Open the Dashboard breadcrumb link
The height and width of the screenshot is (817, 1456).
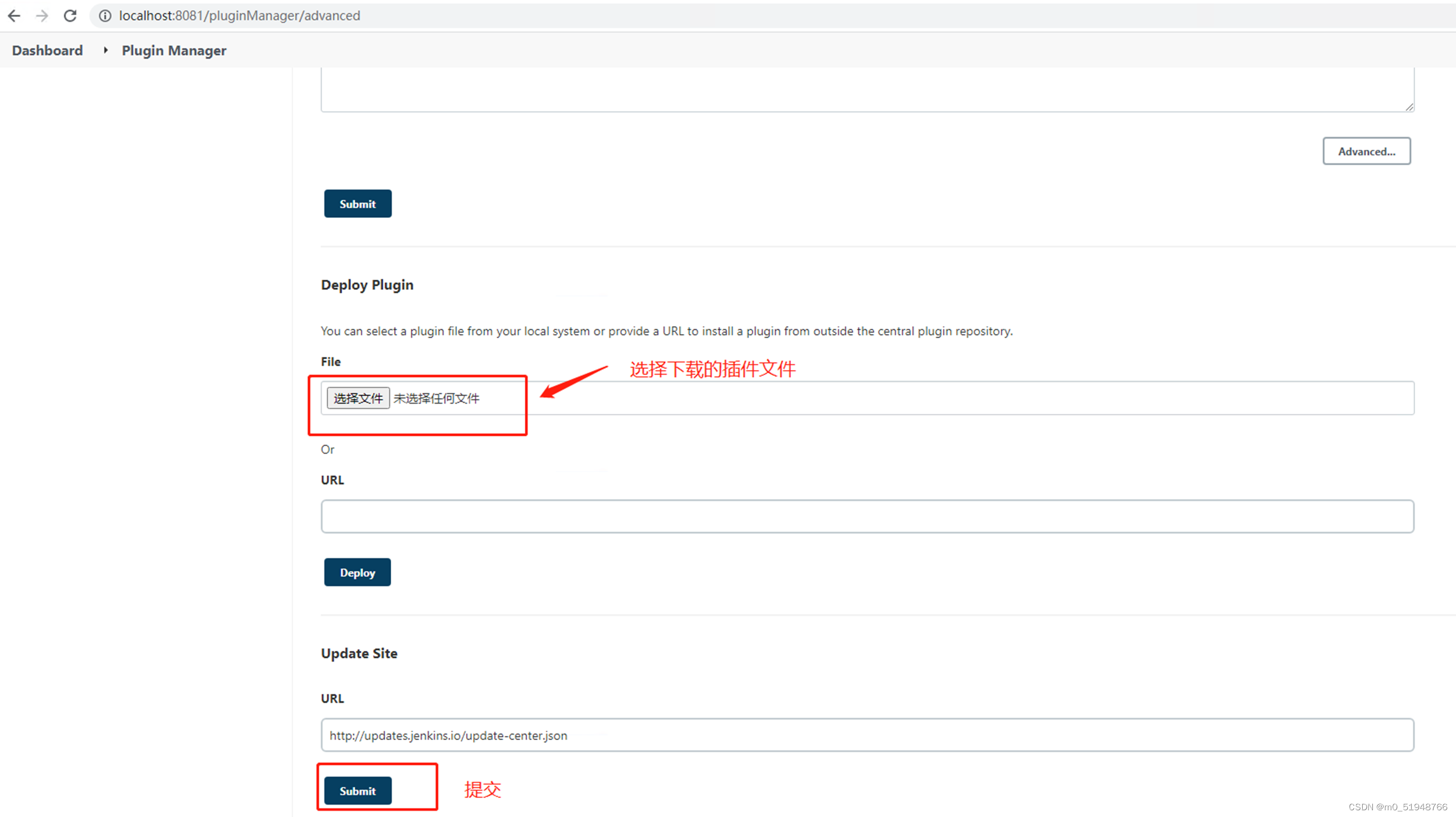point(48,51)
